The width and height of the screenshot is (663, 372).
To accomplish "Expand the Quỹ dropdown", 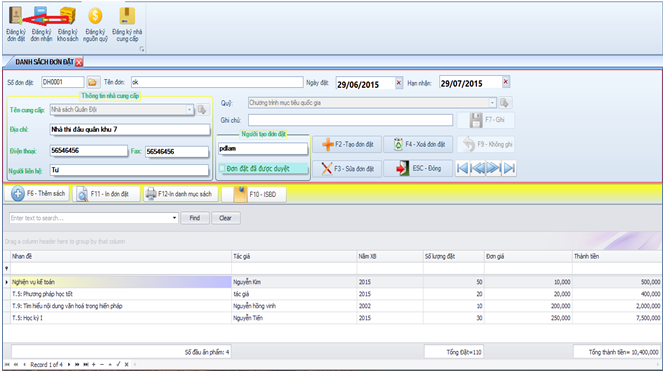I will coord(492,103).
